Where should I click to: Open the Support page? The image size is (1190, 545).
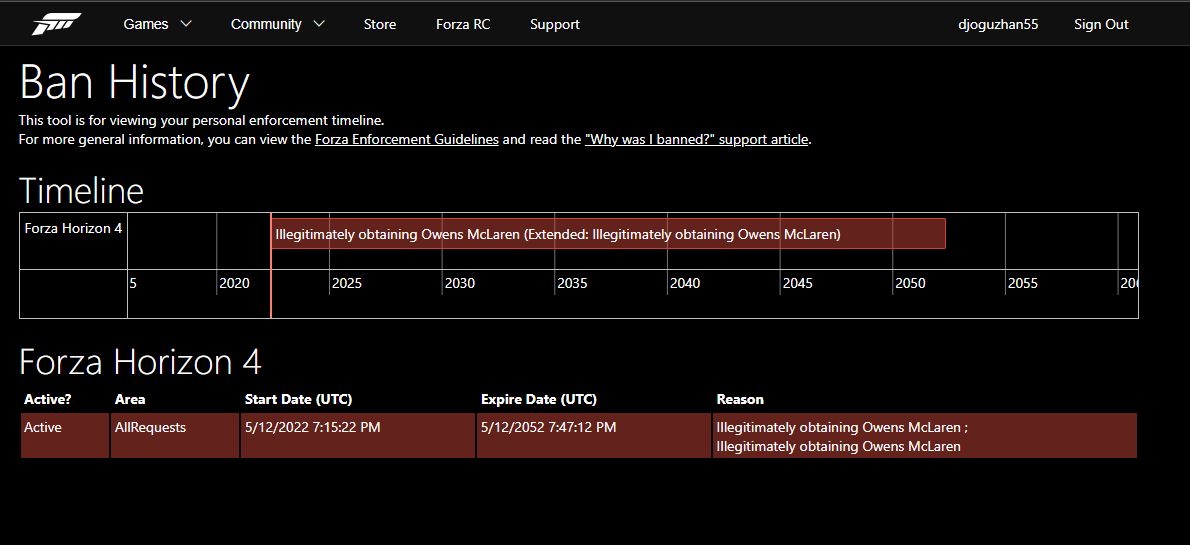[x=555, y=24]
